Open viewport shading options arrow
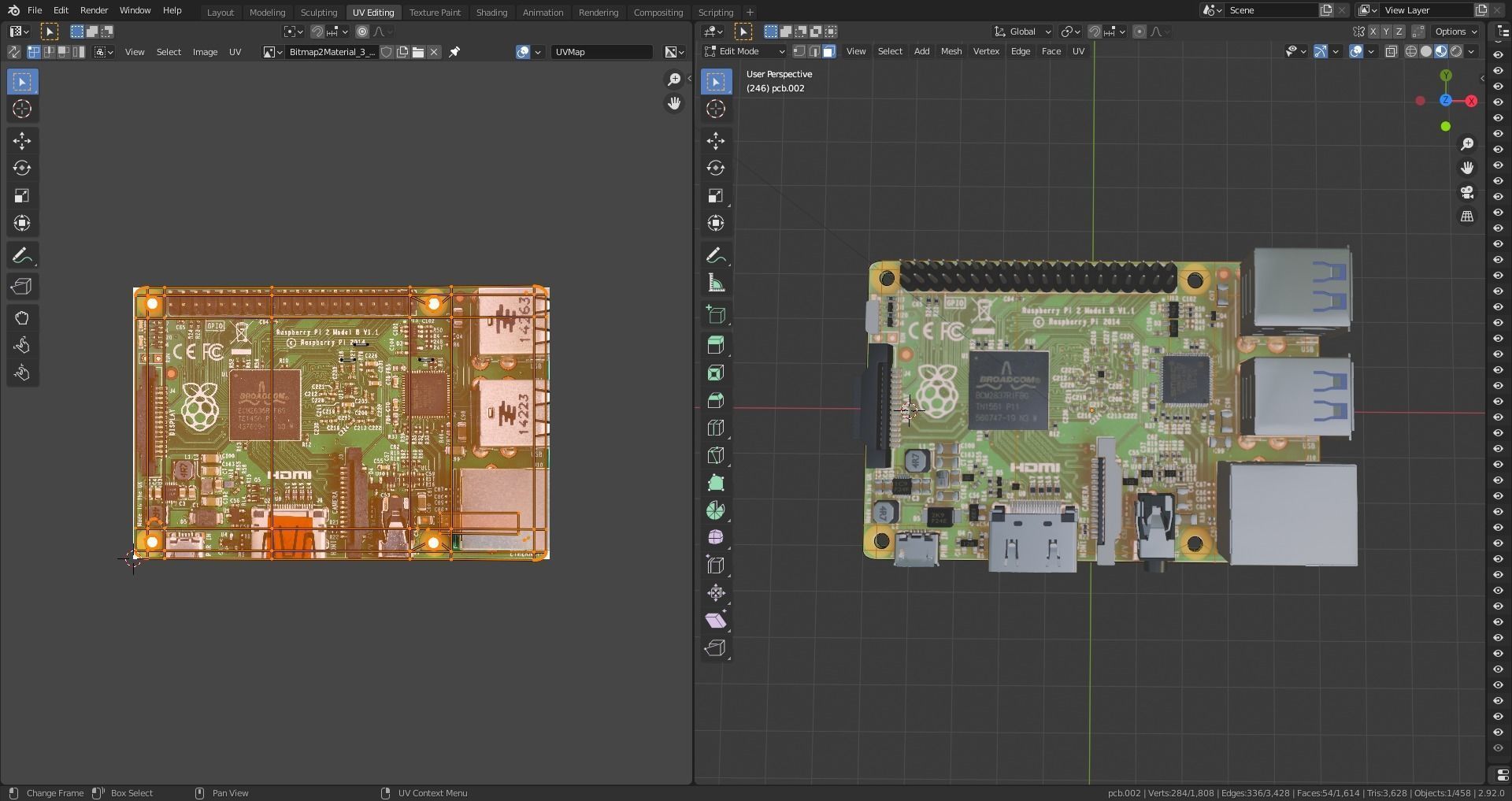Screen dimensions: 1512x801 1472,51
